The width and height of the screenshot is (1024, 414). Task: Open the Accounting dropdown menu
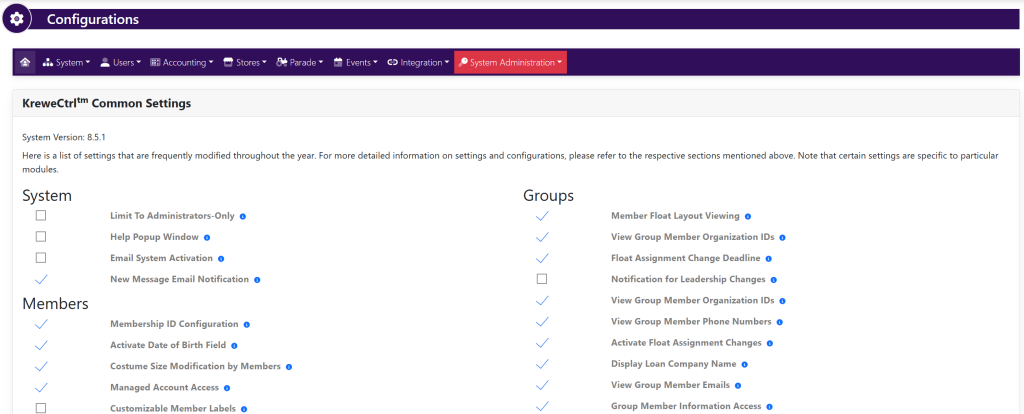181,62
